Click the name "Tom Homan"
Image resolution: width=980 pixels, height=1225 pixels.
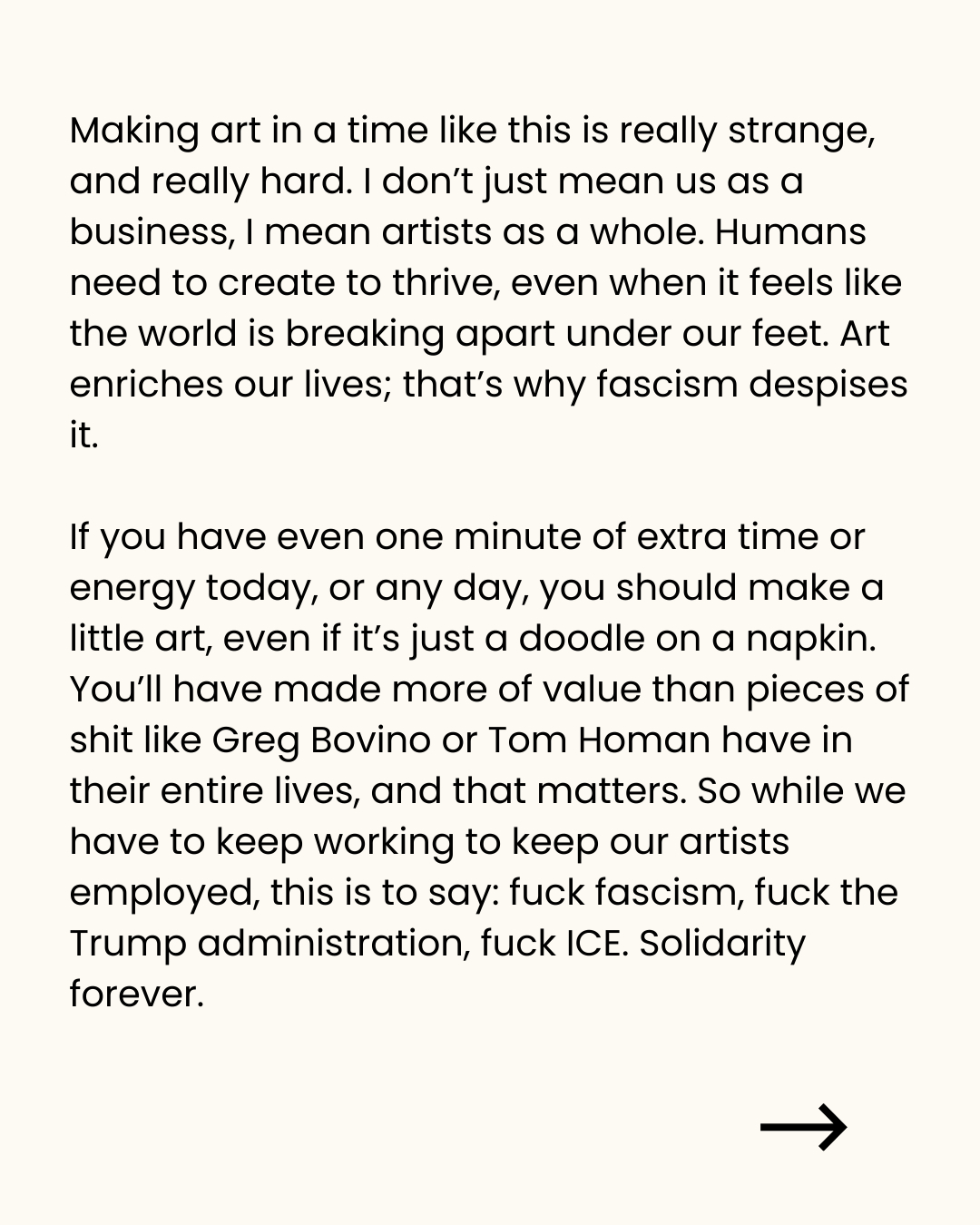[x=599, y=741]
